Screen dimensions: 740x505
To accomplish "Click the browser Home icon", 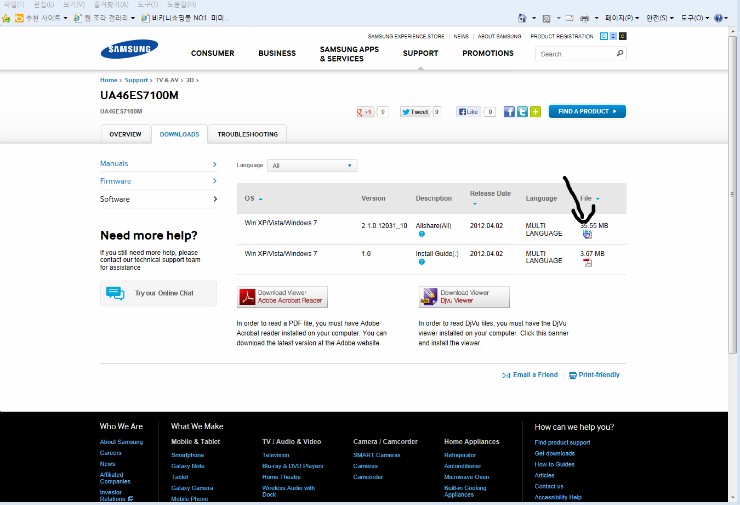I will (x=522, y=18).
